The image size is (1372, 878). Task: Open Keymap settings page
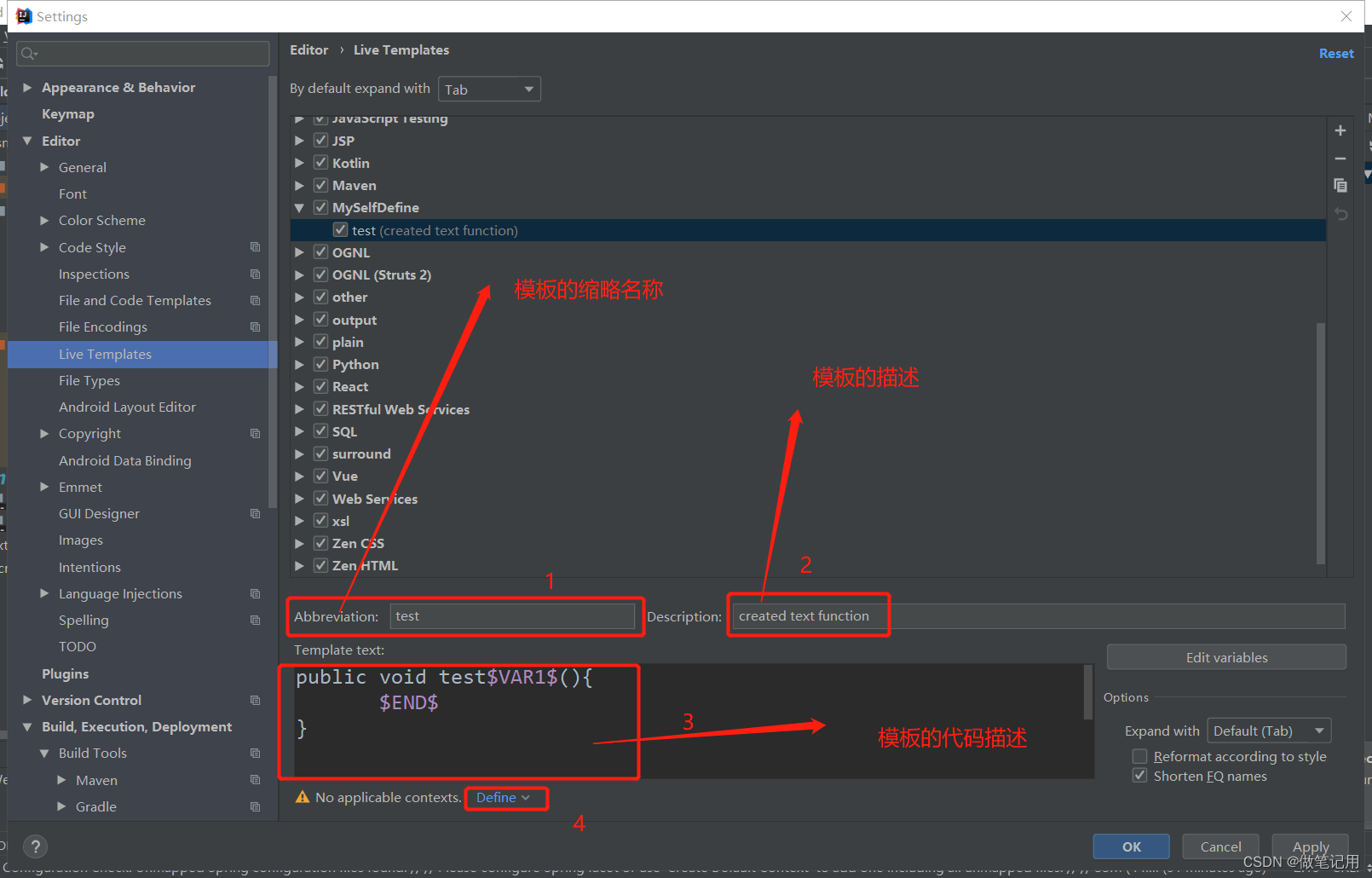(68, 114)
